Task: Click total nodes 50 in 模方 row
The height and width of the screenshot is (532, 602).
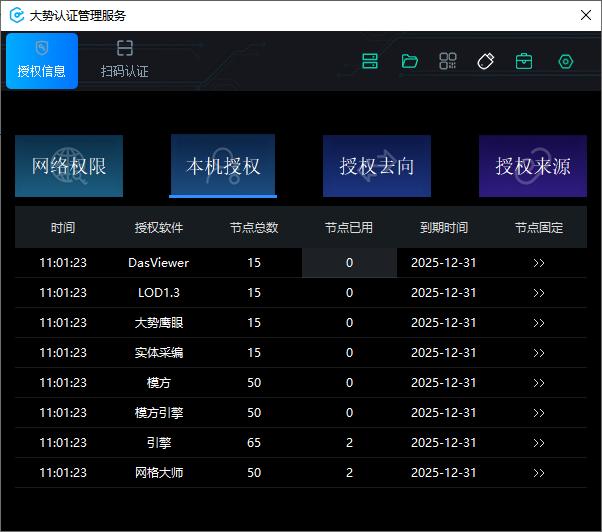Action: [254, 383]
